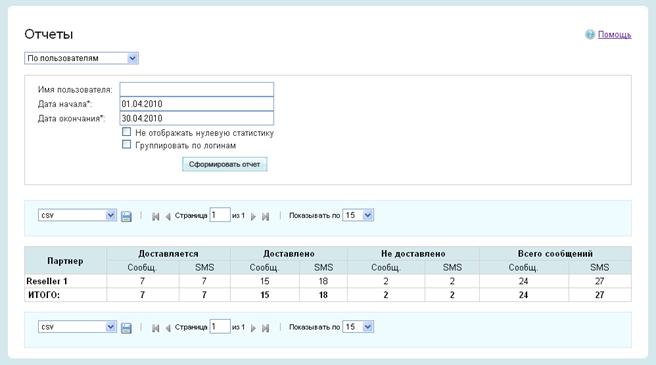
Task: Click the bottom page number input
Action: tap(220, 326)
